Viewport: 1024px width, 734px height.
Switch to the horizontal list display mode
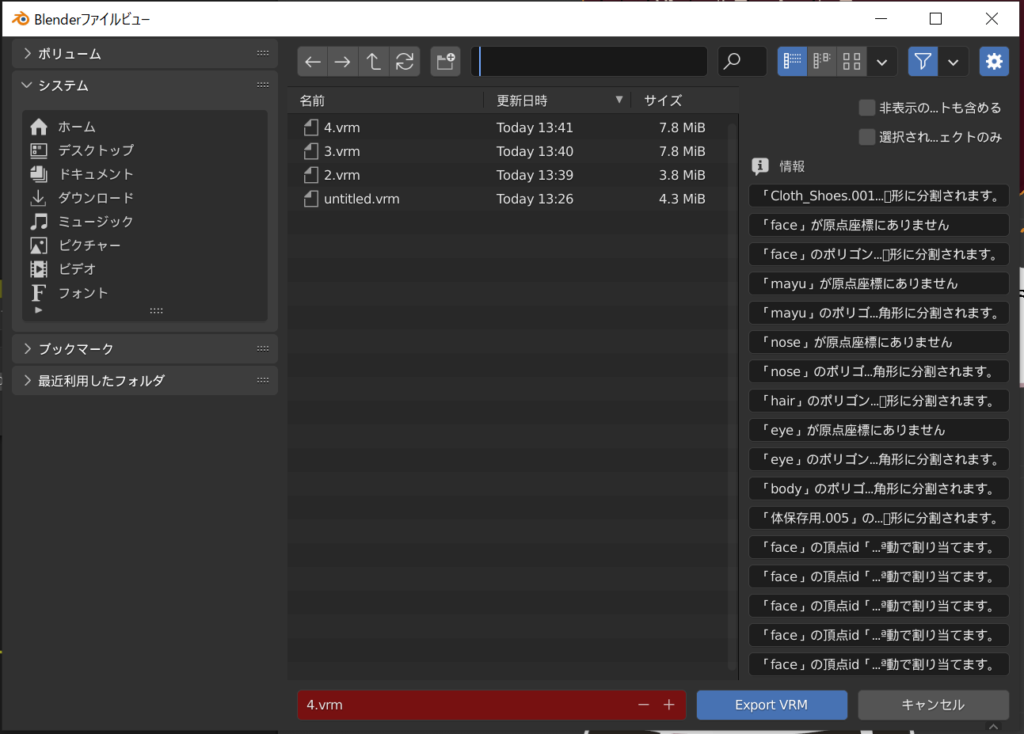click(821, 61)
